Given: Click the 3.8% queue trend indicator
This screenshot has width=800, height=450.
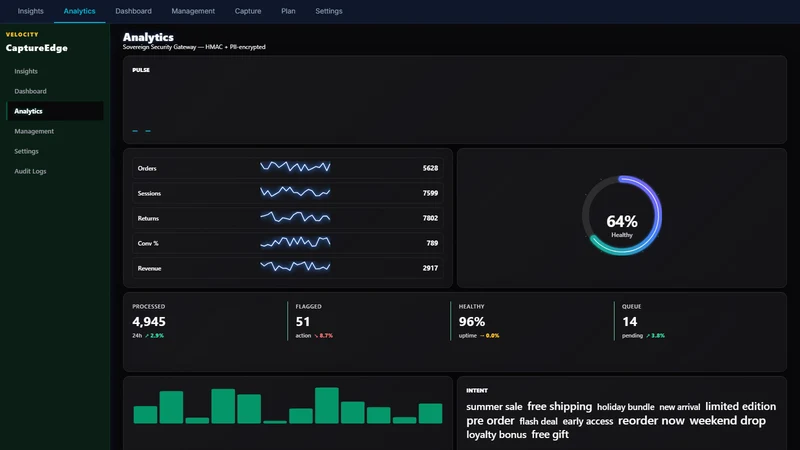Looking at the screenshot, I should point(655,336).
